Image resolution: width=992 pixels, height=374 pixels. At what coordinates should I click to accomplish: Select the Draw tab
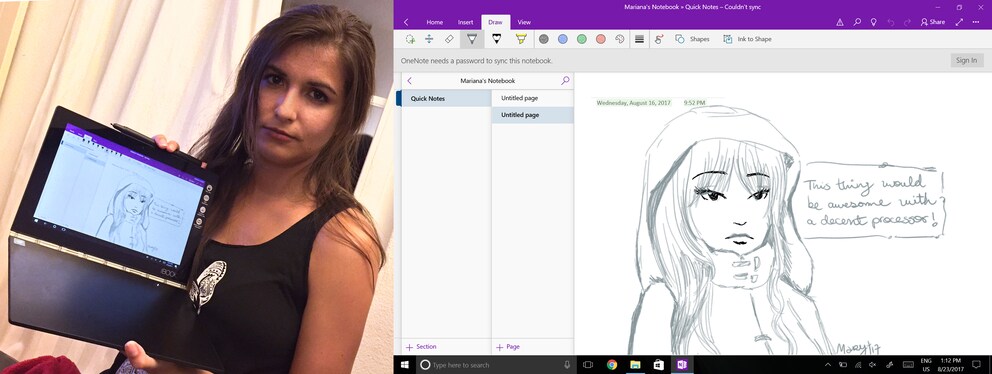[x=495, y=22]
